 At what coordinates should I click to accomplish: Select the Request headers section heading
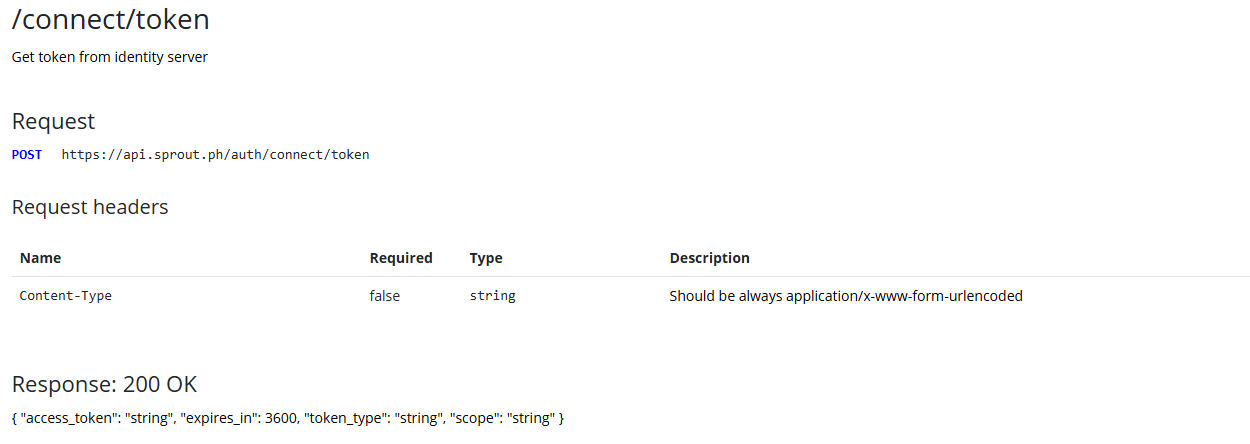click(x=90, y=208)
